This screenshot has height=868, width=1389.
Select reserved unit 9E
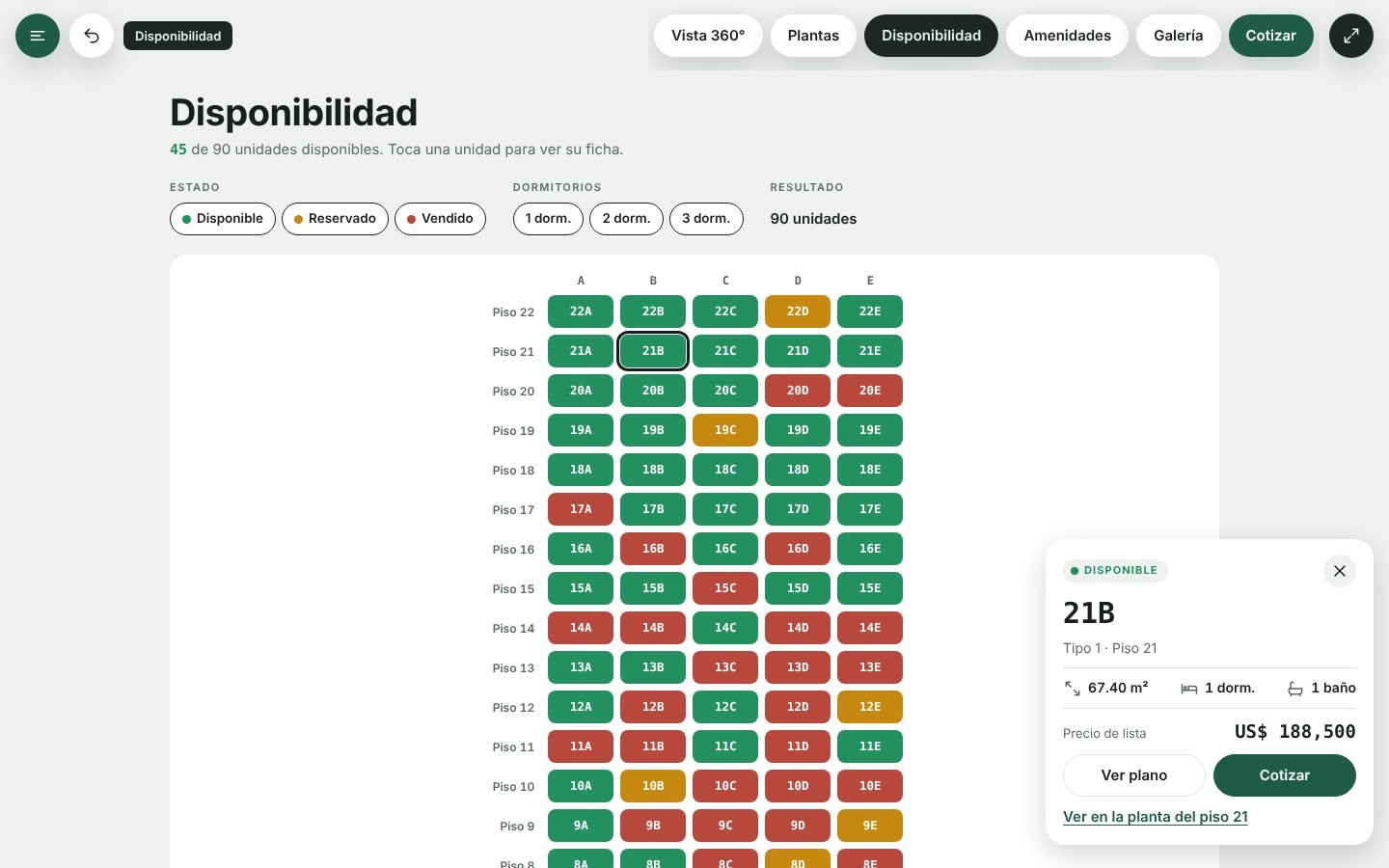coord(870,826)
